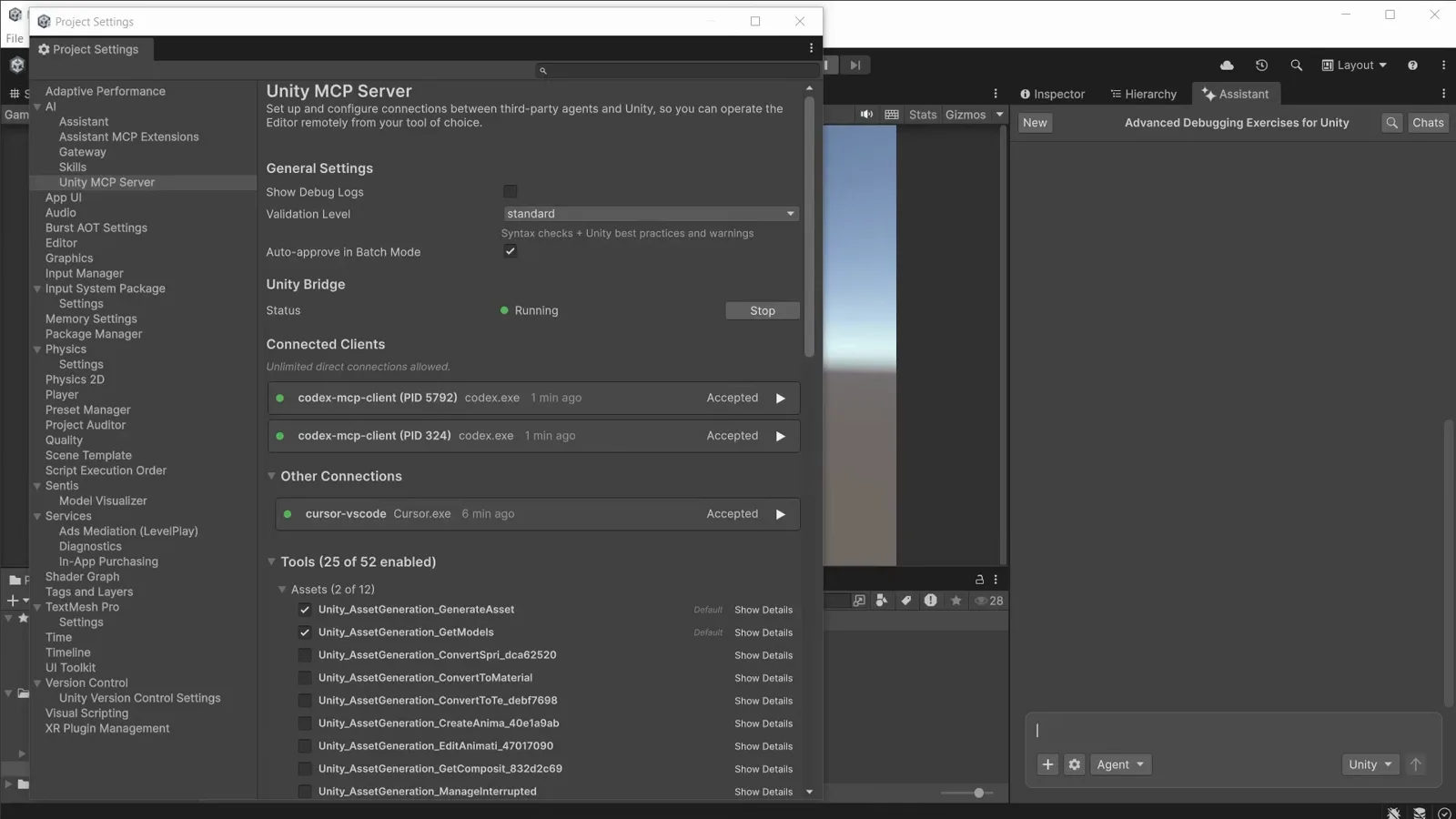This screenshot has height=819, width=1456.
Task: Uncheck Auto-approve in Batch Mode
Action: pos(511,252)
